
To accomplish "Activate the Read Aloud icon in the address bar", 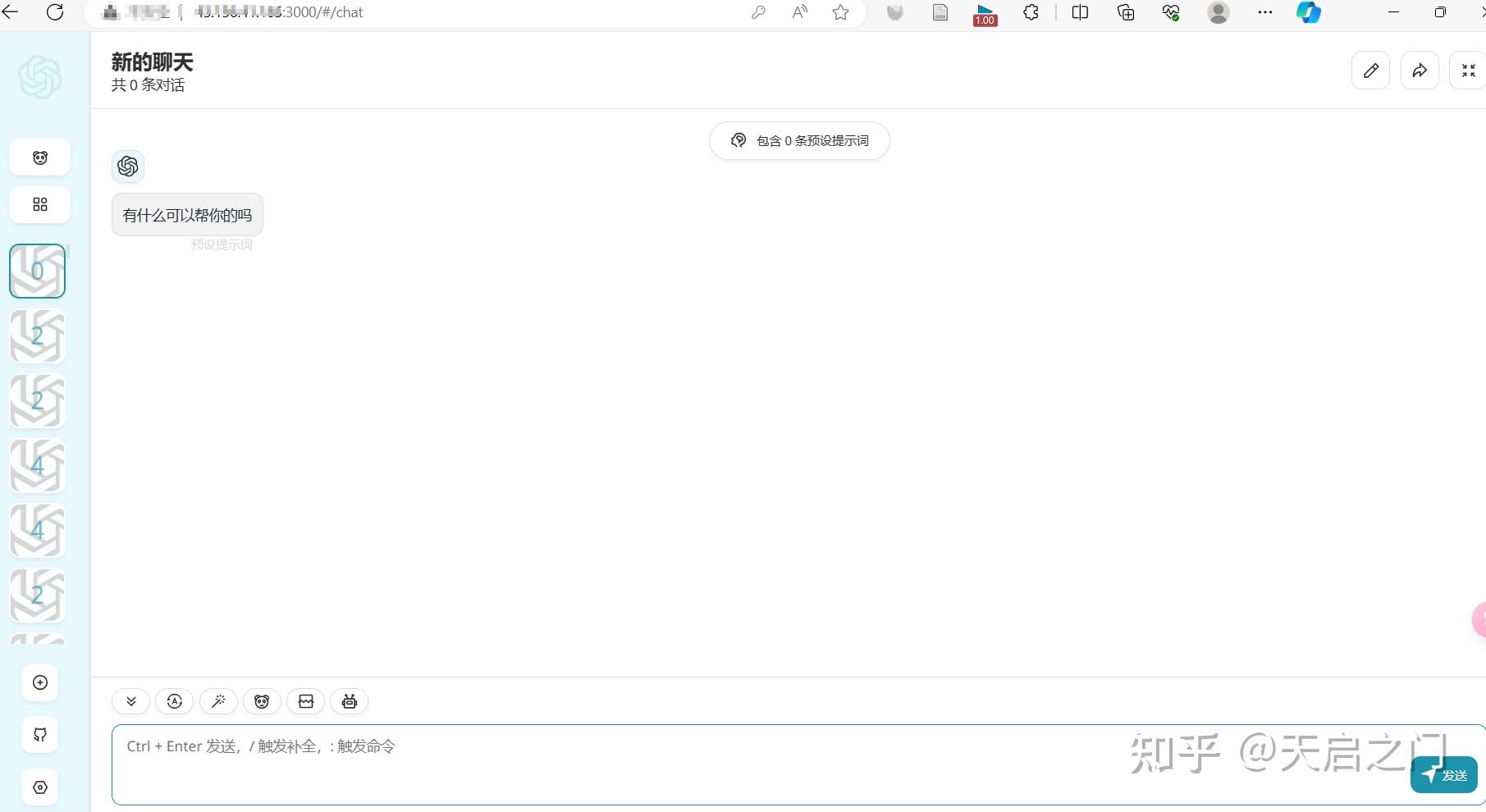I will coord(799,12).
